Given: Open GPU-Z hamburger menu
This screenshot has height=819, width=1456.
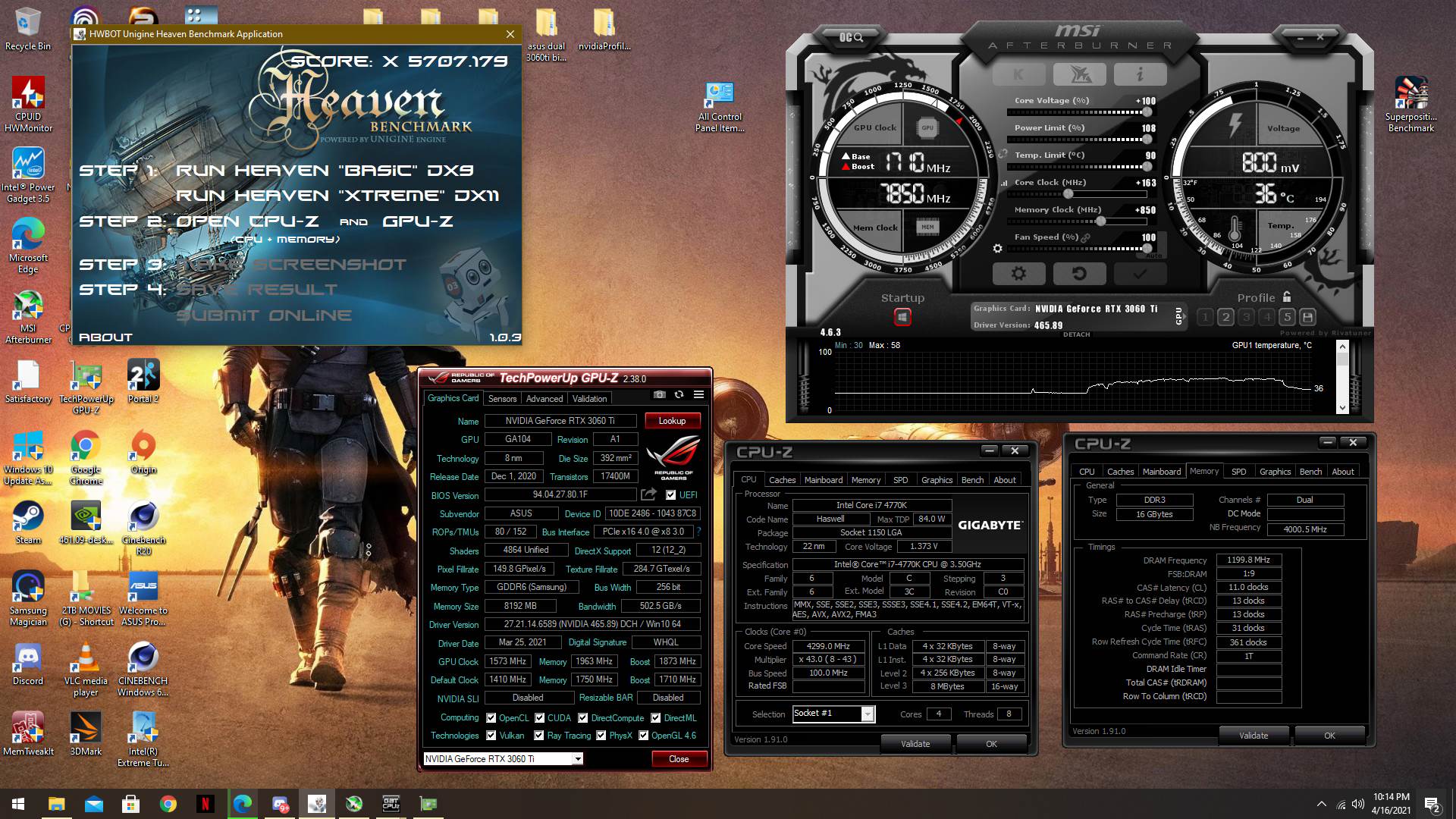Looking at the screenshot, I should (698, 394).
